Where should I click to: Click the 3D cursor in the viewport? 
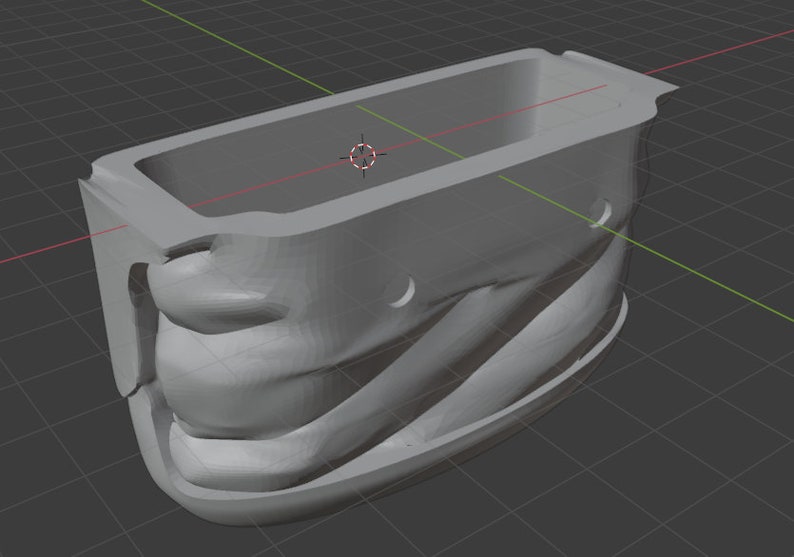click(x=363, y=155)
